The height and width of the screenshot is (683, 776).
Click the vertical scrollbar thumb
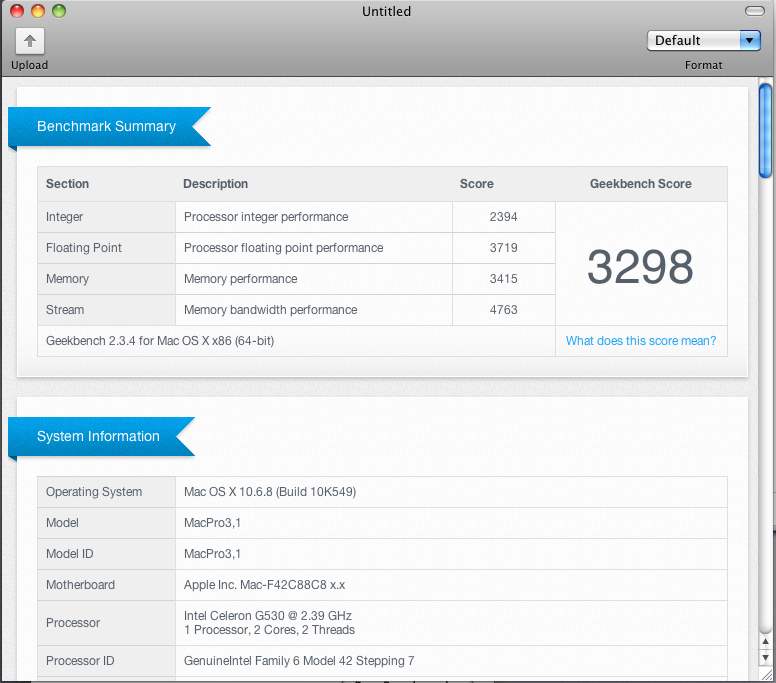[x=765, y=131]
